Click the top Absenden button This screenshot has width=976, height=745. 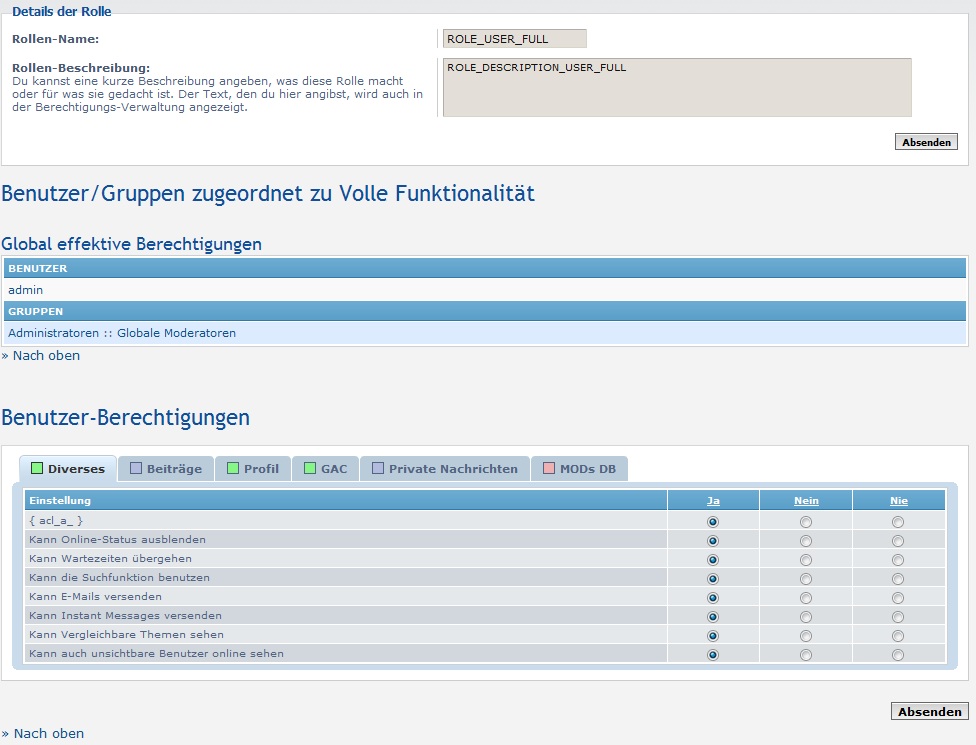point(926,141)
